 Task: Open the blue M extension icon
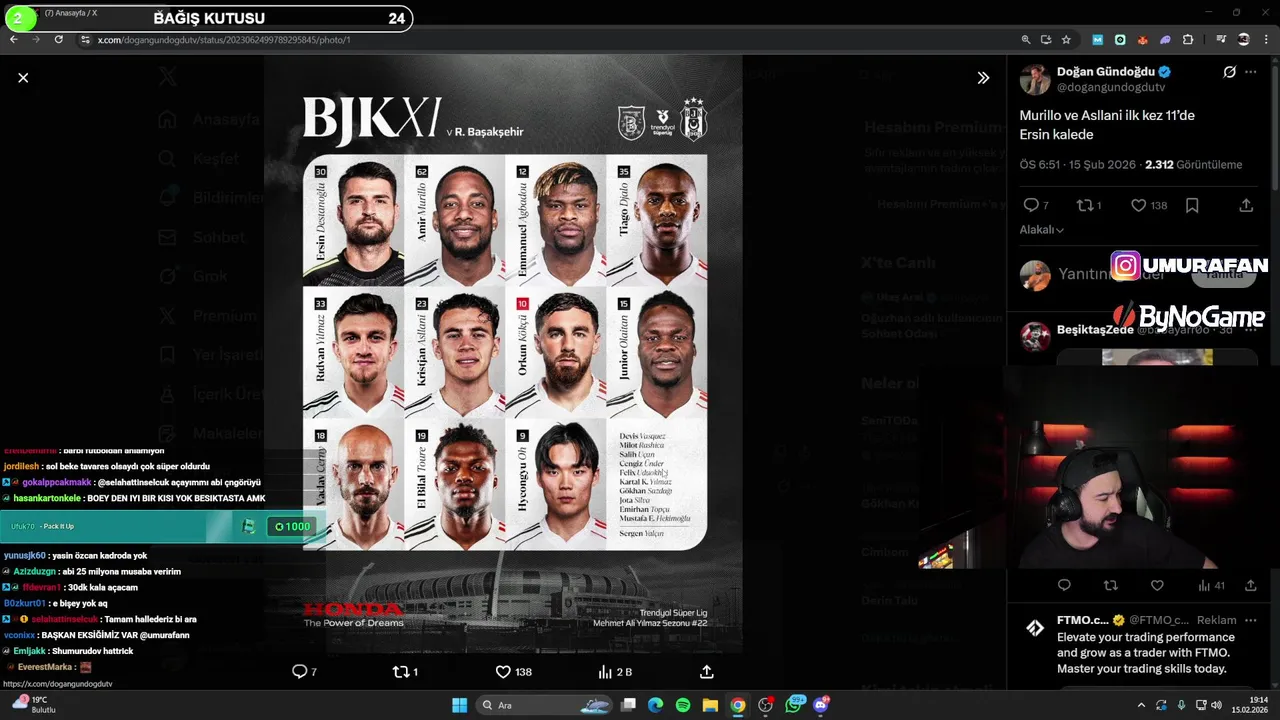coord(1098,40)
